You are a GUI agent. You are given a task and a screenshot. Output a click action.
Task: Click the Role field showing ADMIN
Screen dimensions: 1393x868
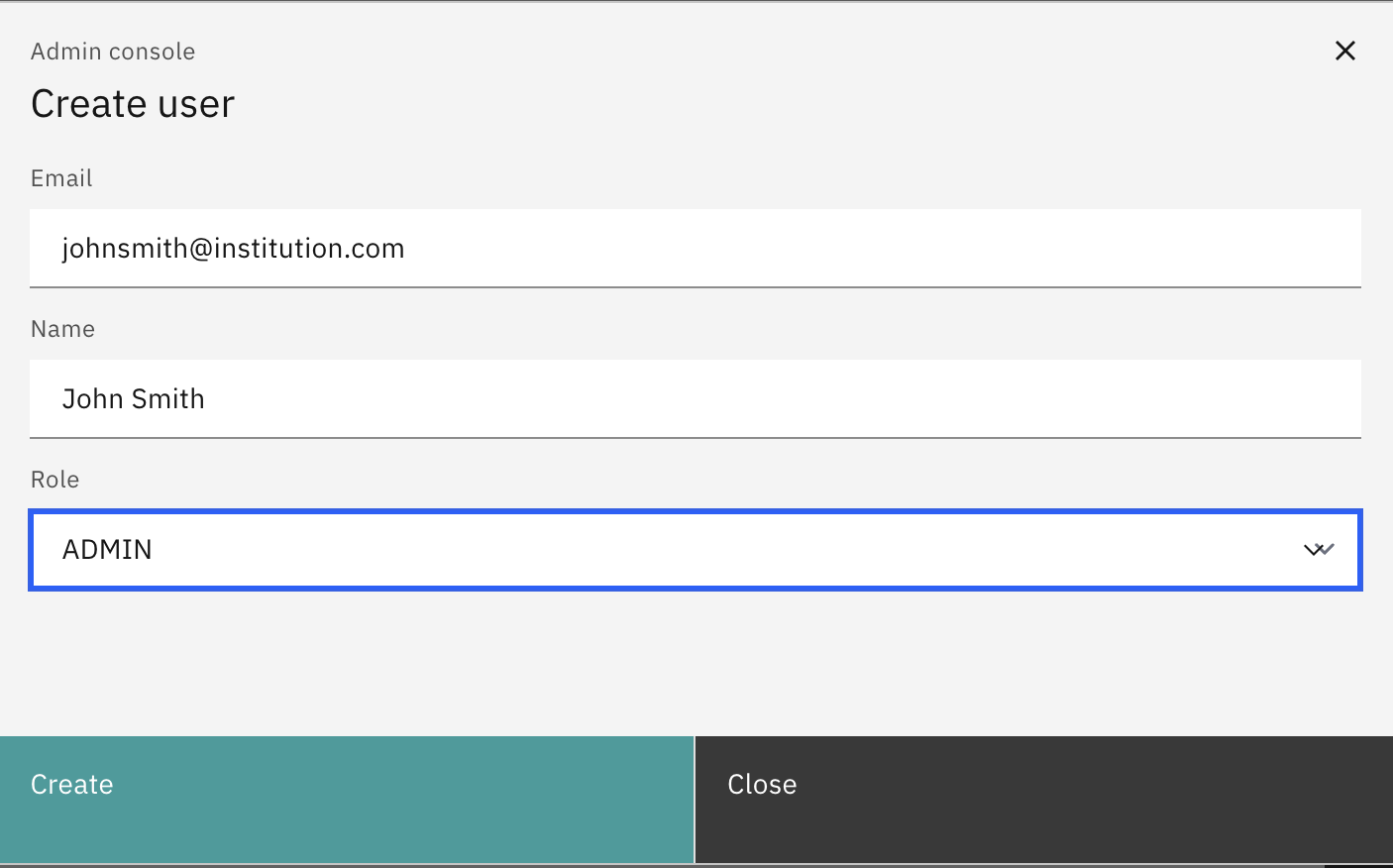pyautogui.click(x=396, y=550)
